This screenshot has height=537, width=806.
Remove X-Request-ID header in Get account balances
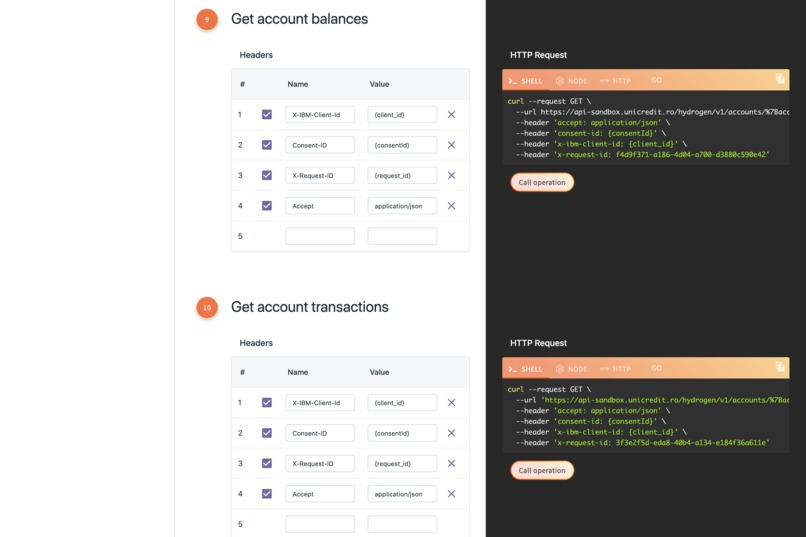(x=451, y=175)
